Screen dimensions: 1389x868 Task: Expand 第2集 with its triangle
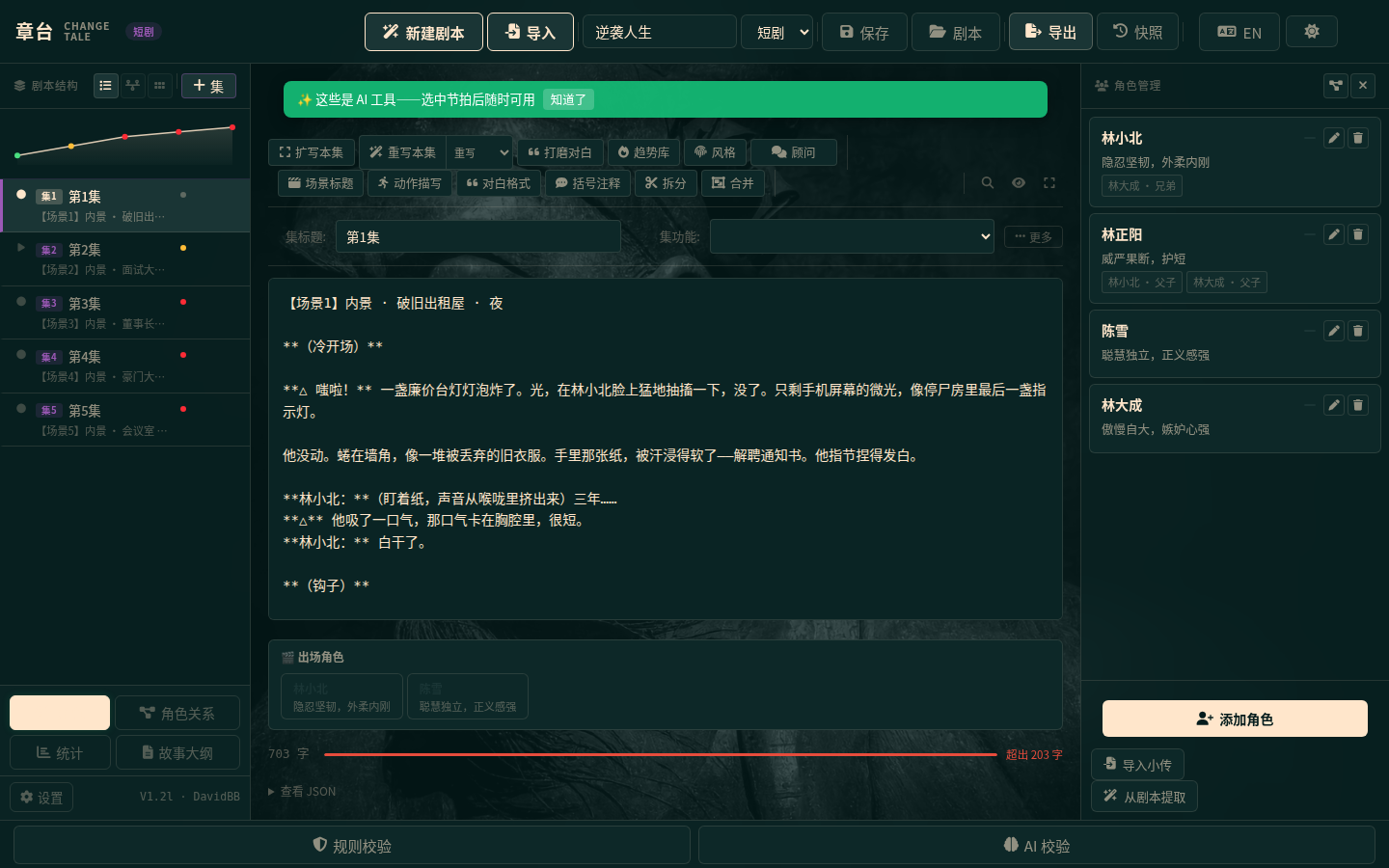21,248
